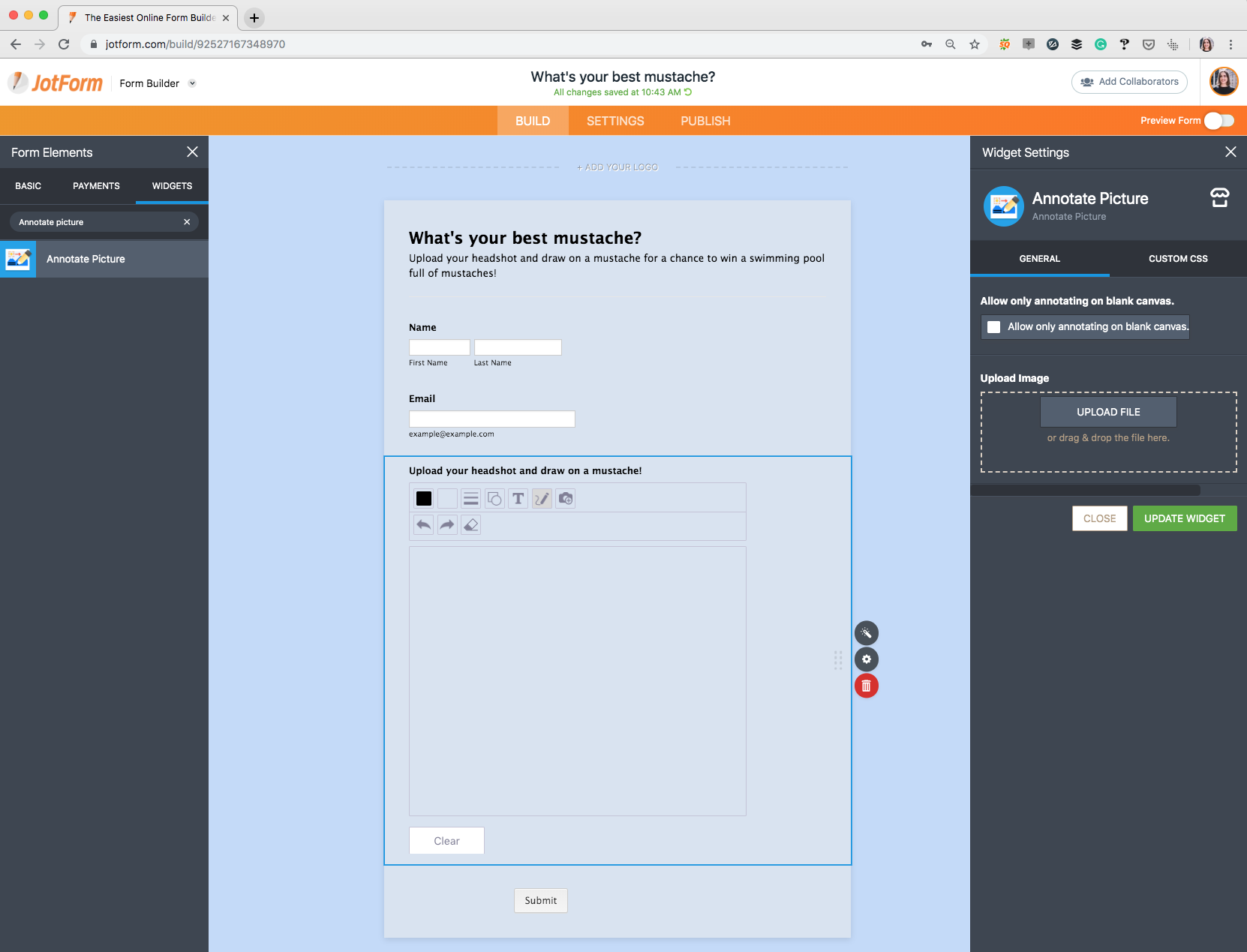The width and height of the screenshot is (1247, 952).
Task: Open the Publish section
Action: (705, 121)
